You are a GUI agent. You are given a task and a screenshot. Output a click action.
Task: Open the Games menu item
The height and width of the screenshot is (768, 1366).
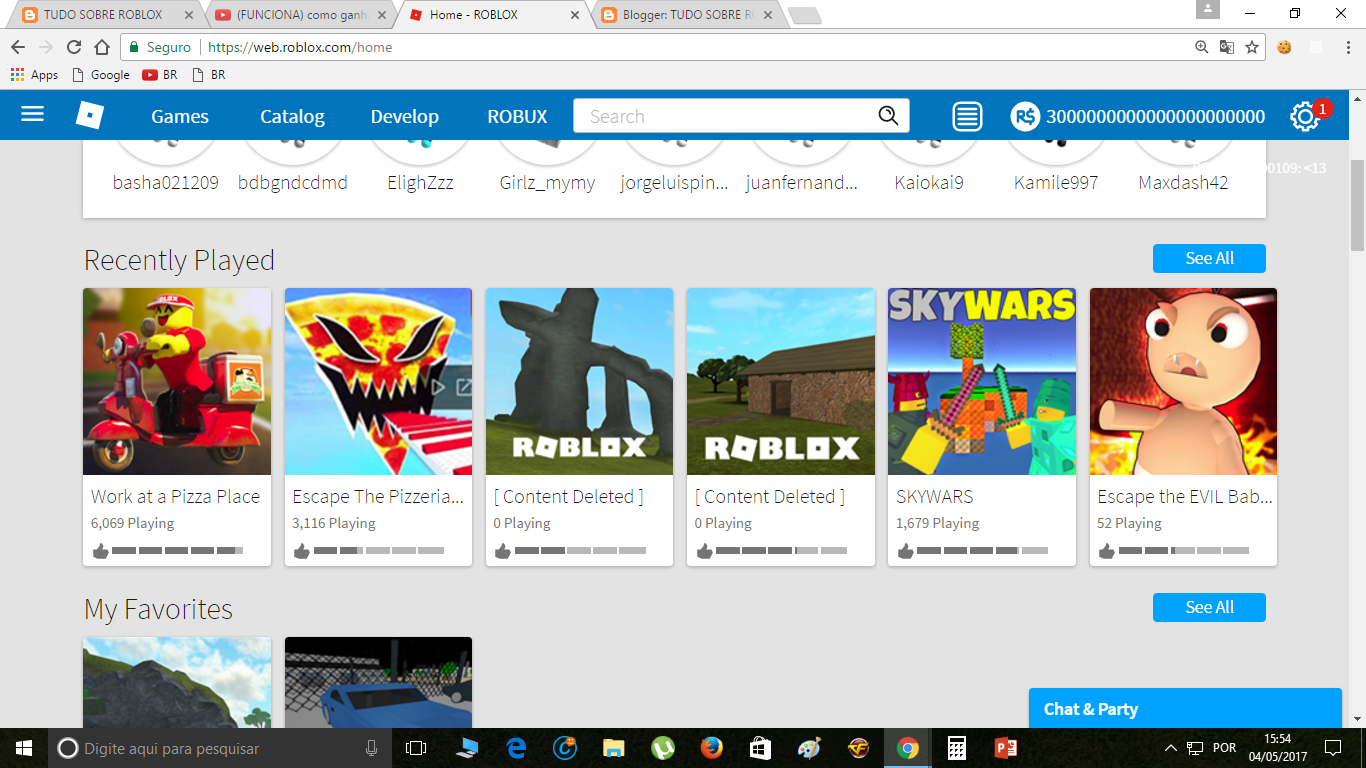click(x=180, y=116)
